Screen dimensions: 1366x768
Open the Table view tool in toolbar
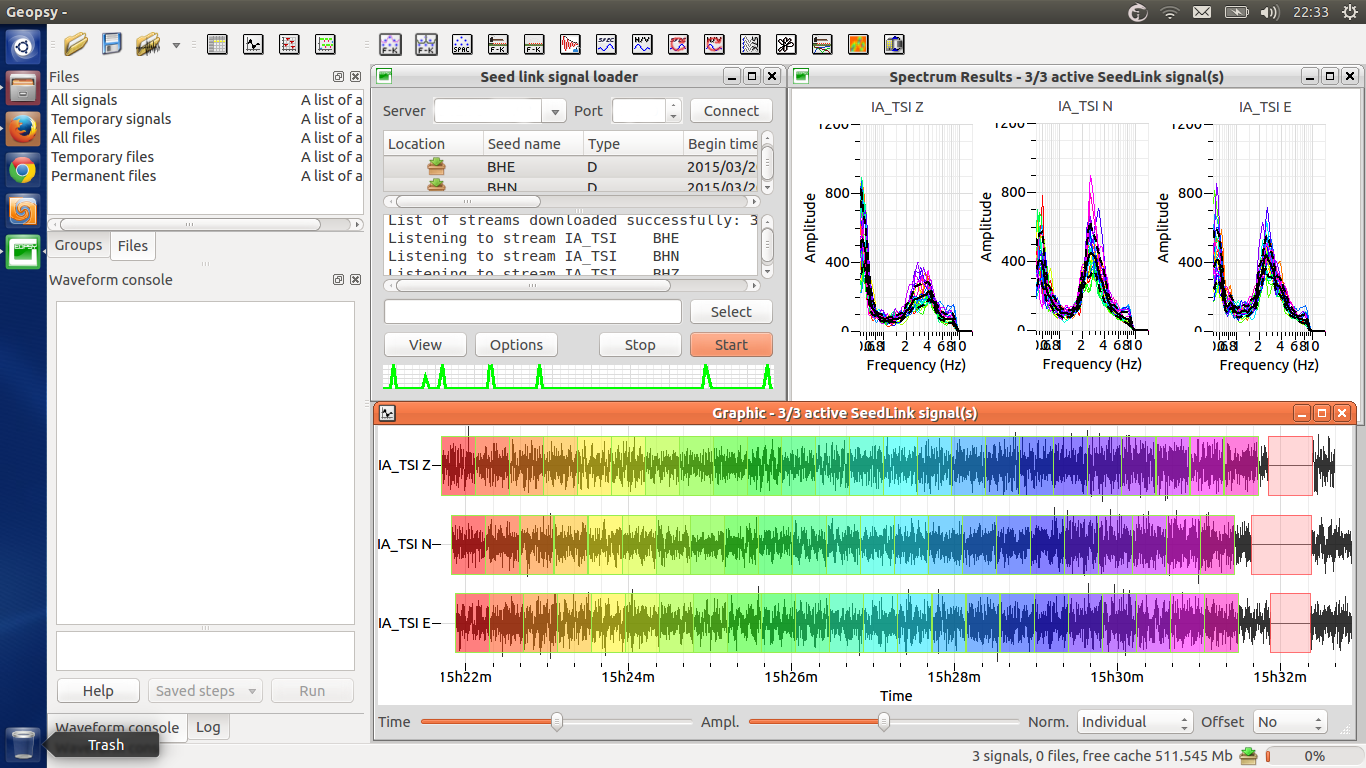click(217, 44)
